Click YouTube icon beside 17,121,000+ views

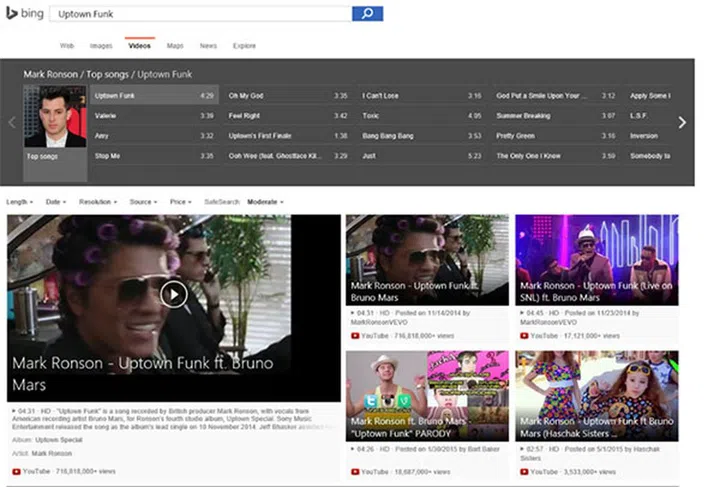(524, 336)
